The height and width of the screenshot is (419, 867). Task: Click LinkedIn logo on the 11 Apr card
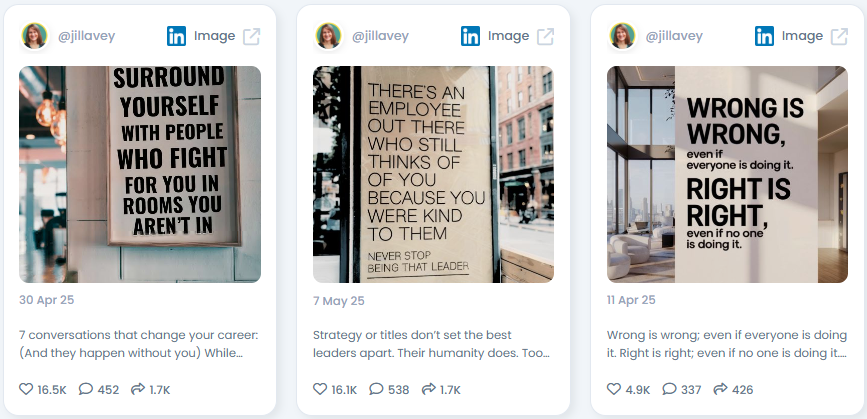pyautogui.click(x=764, y=36)
